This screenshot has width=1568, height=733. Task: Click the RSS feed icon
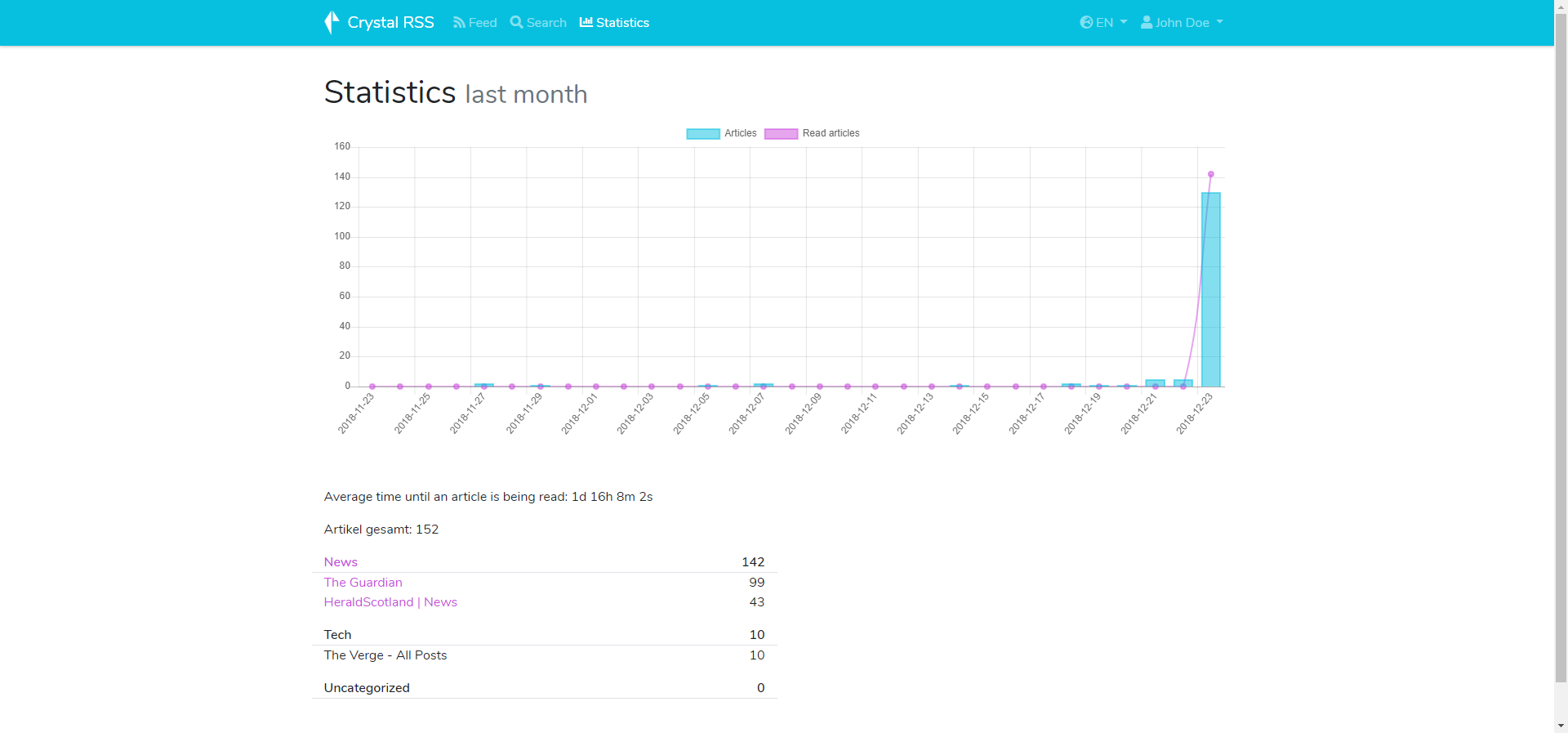pyautogui.click(x=459, y=23)
